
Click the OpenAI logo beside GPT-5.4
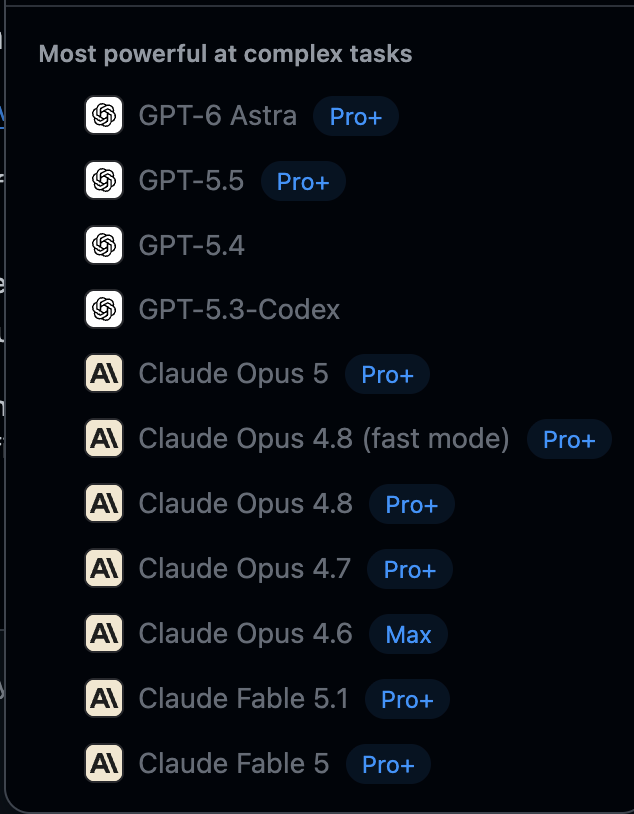click(x=104, y=245)
